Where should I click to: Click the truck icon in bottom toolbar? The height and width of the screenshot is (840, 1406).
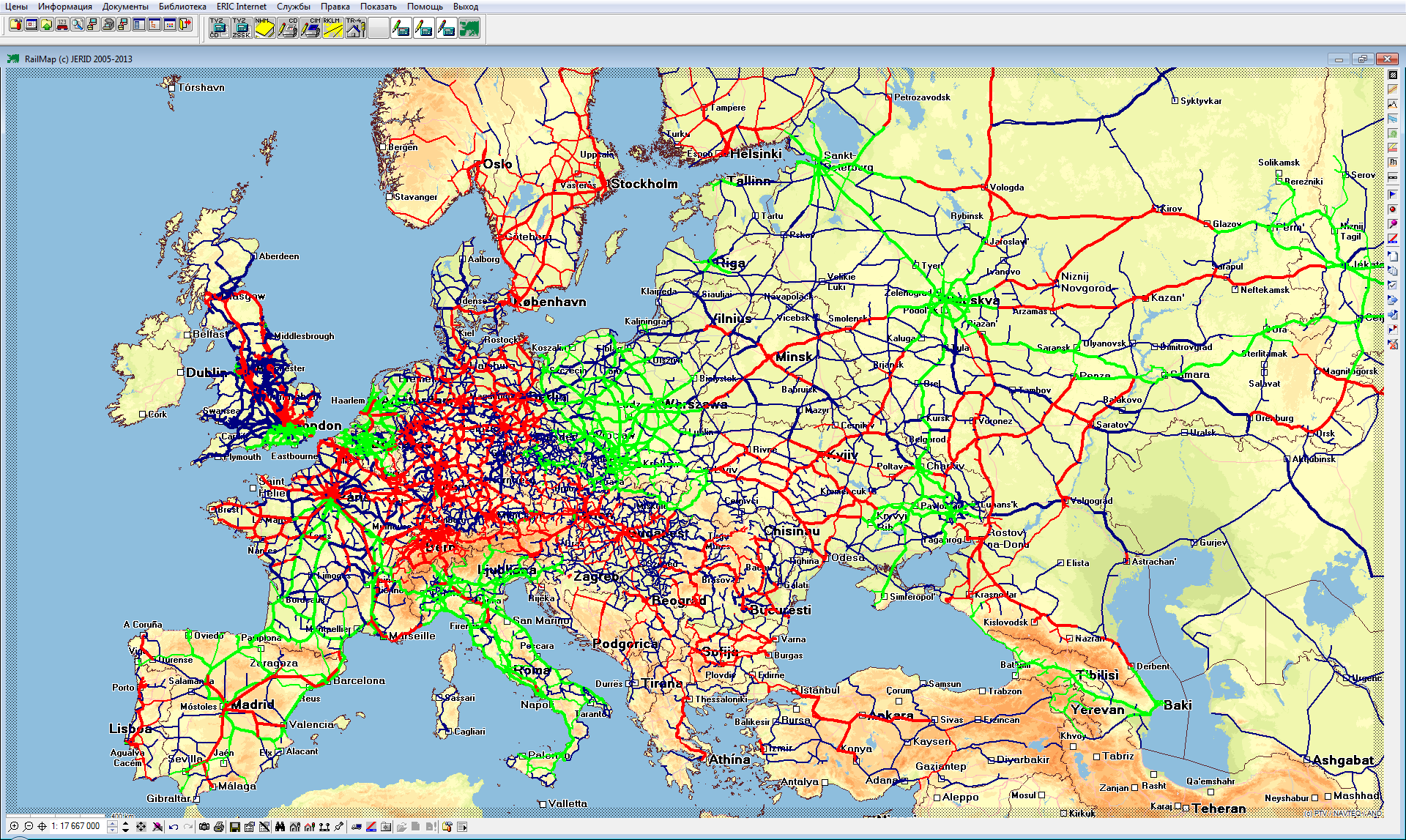coord(356,827)
